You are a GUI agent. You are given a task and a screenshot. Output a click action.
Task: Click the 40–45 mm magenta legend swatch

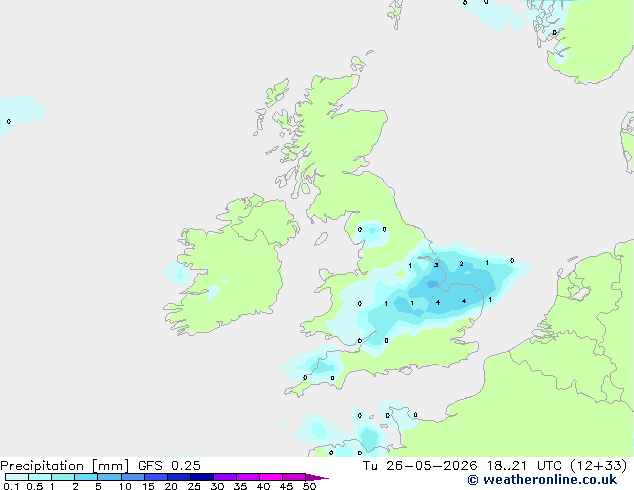point(271,477)
